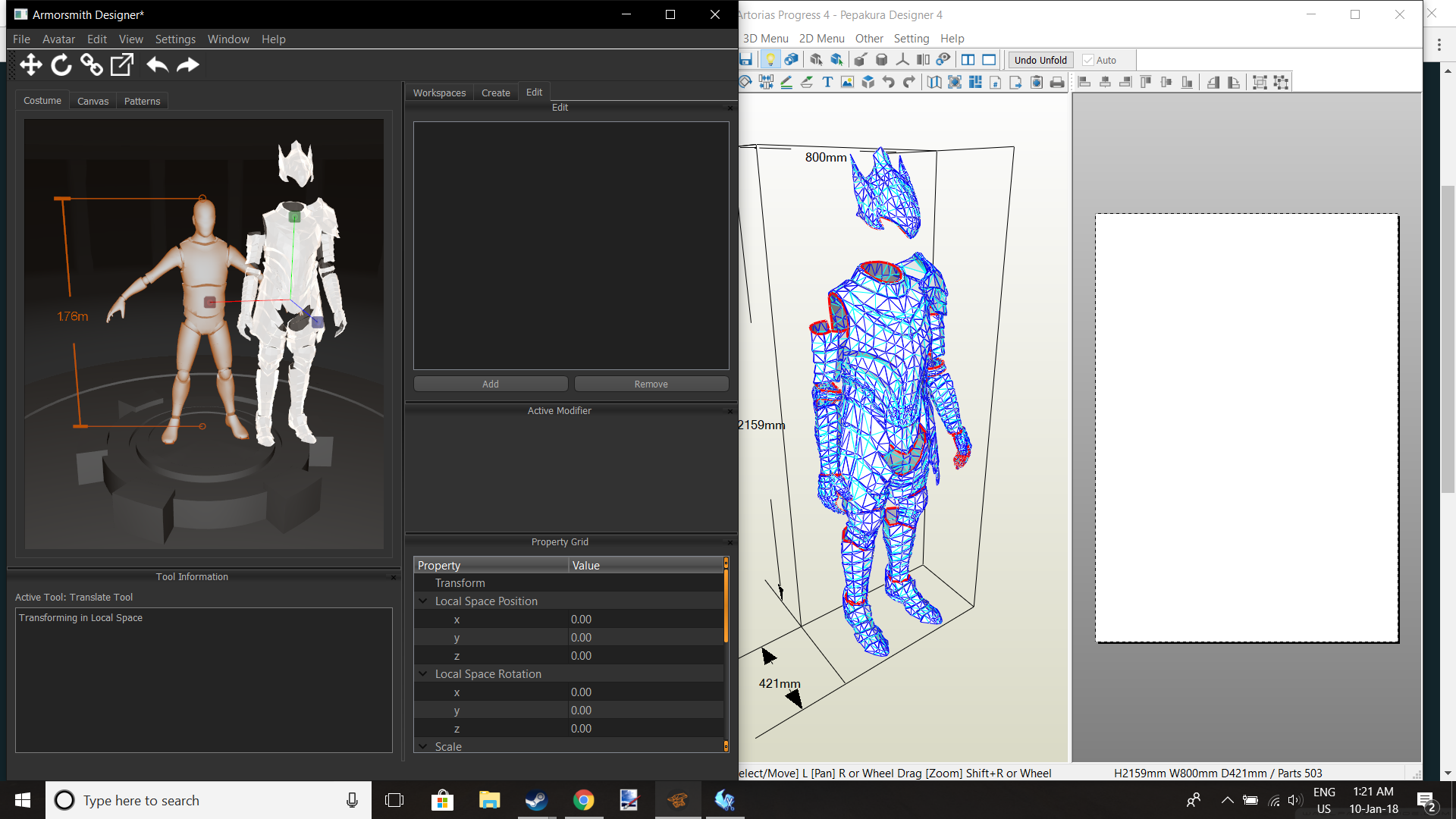1456x819 pixels.
Task: Close the Tool Information panel
Action: [394, 577]
